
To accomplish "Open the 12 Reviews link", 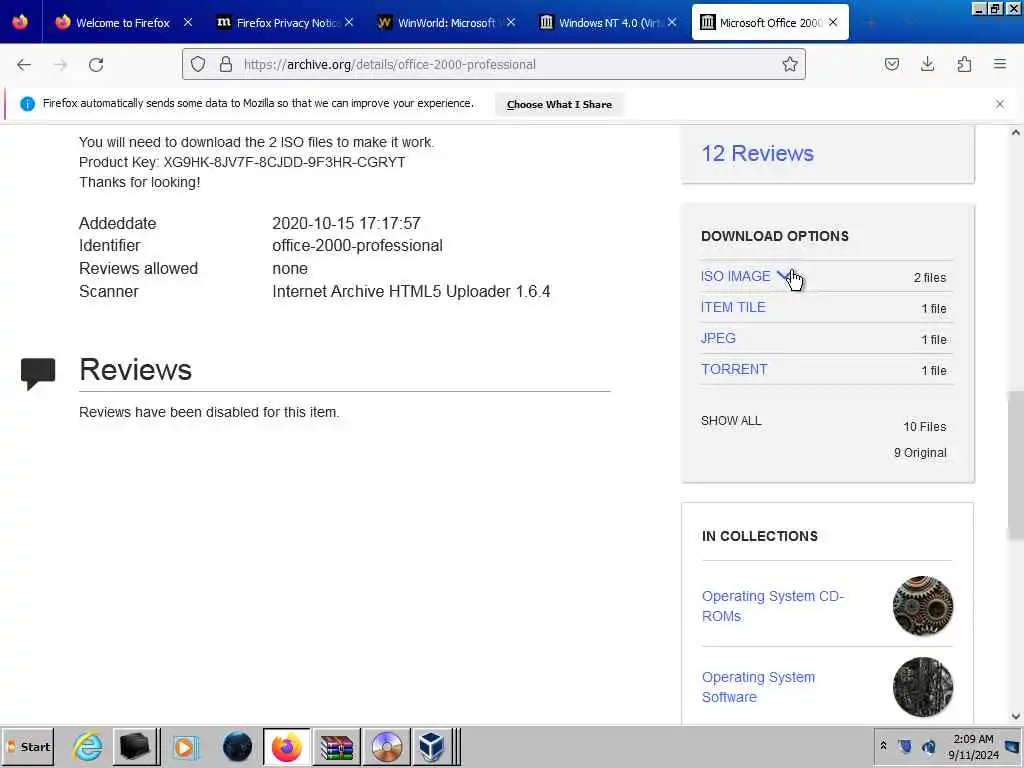I will (757, 153).
